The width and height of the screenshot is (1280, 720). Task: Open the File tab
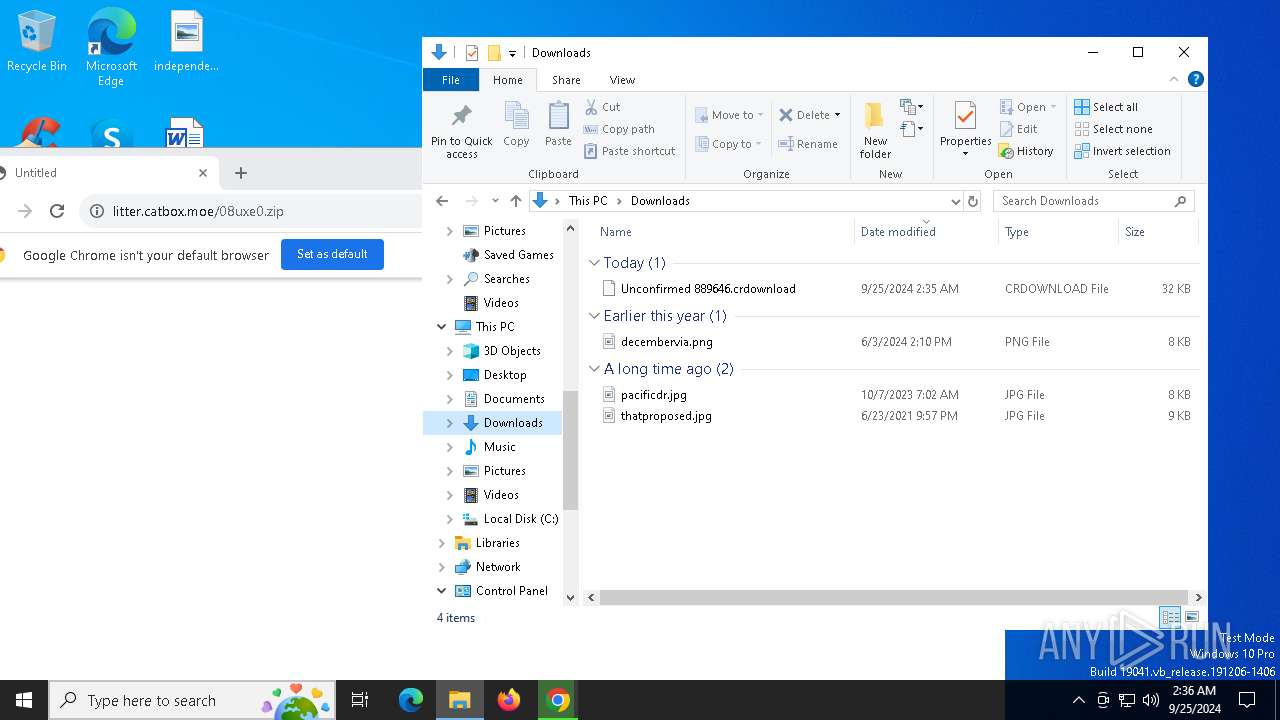pyautogui.click(x=451, y=80)
